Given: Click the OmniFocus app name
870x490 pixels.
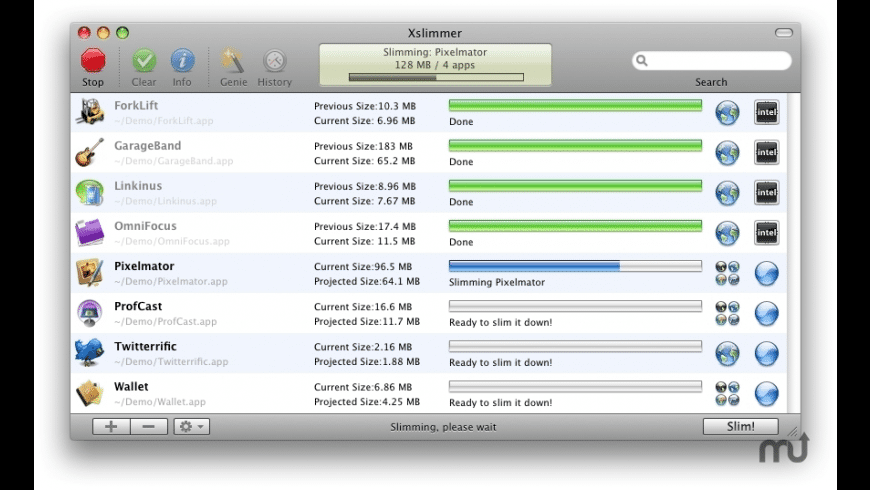Looking at the screenshot, I should [145, 226].
